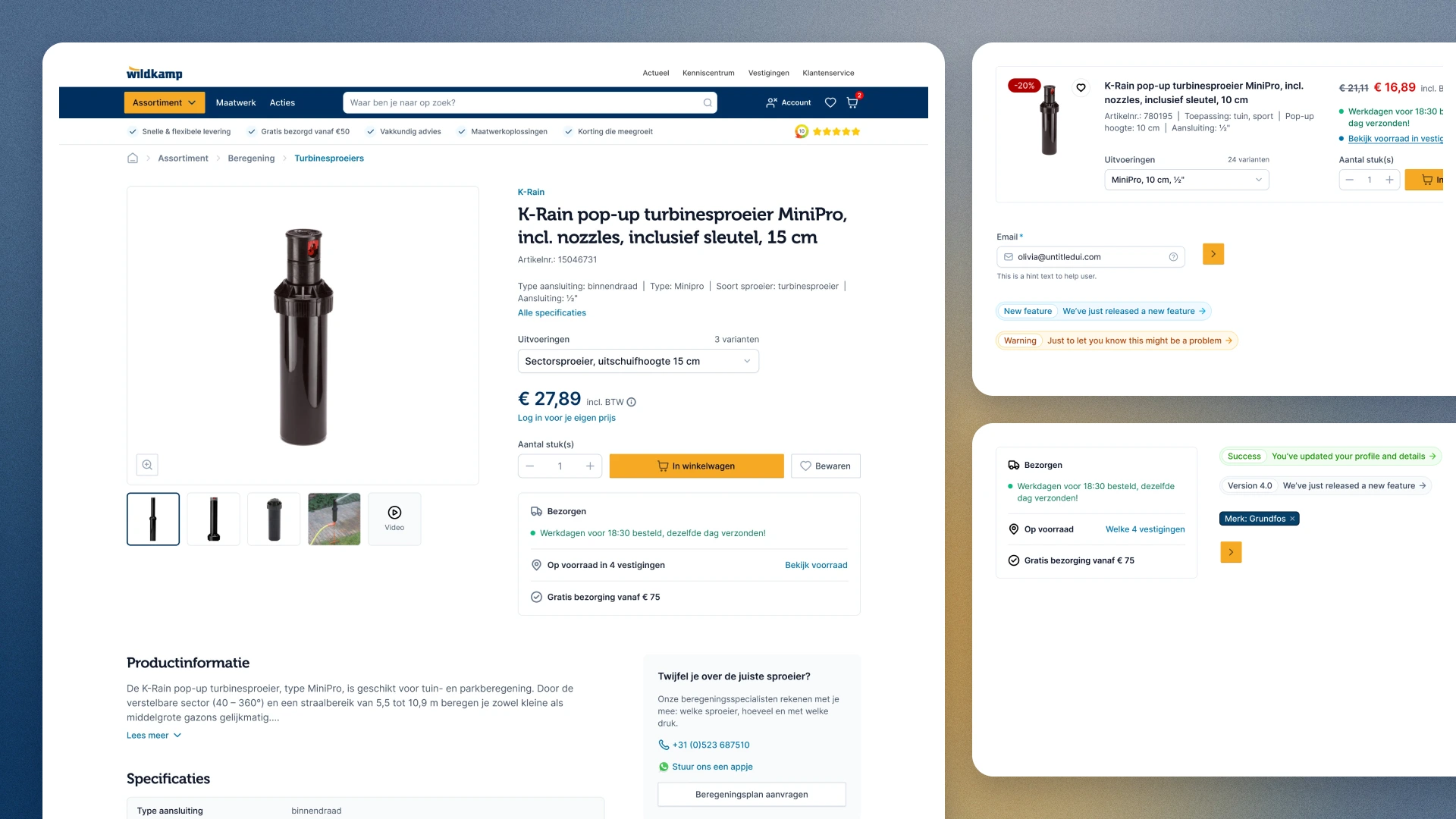
Task: Open Success profile updated badge
Action: 1330,456
